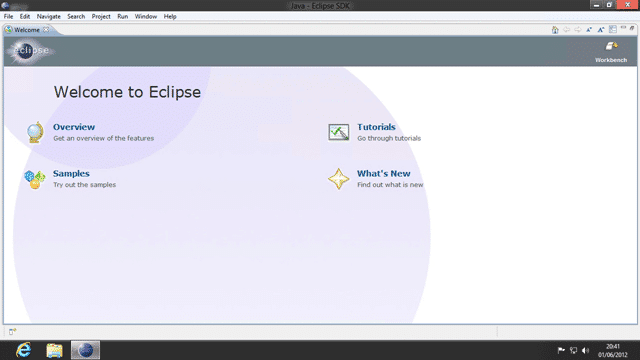Click the volume speaker icon in tray
Screen dimensions: 640x360
point(586,350)
